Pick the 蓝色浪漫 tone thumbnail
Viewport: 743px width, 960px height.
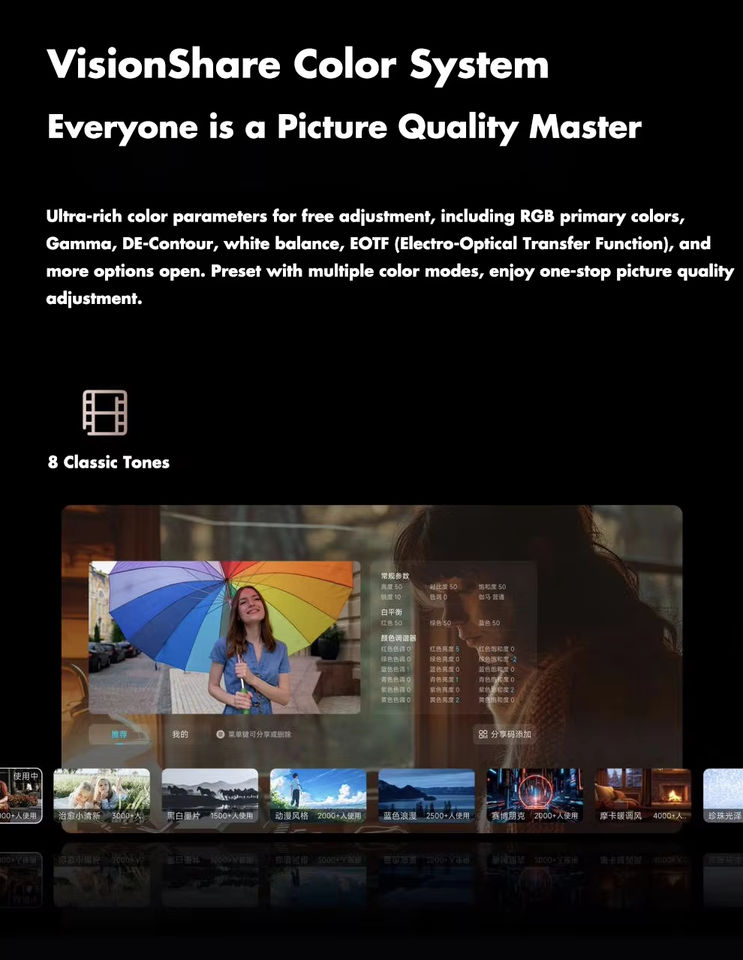(427, 795)
